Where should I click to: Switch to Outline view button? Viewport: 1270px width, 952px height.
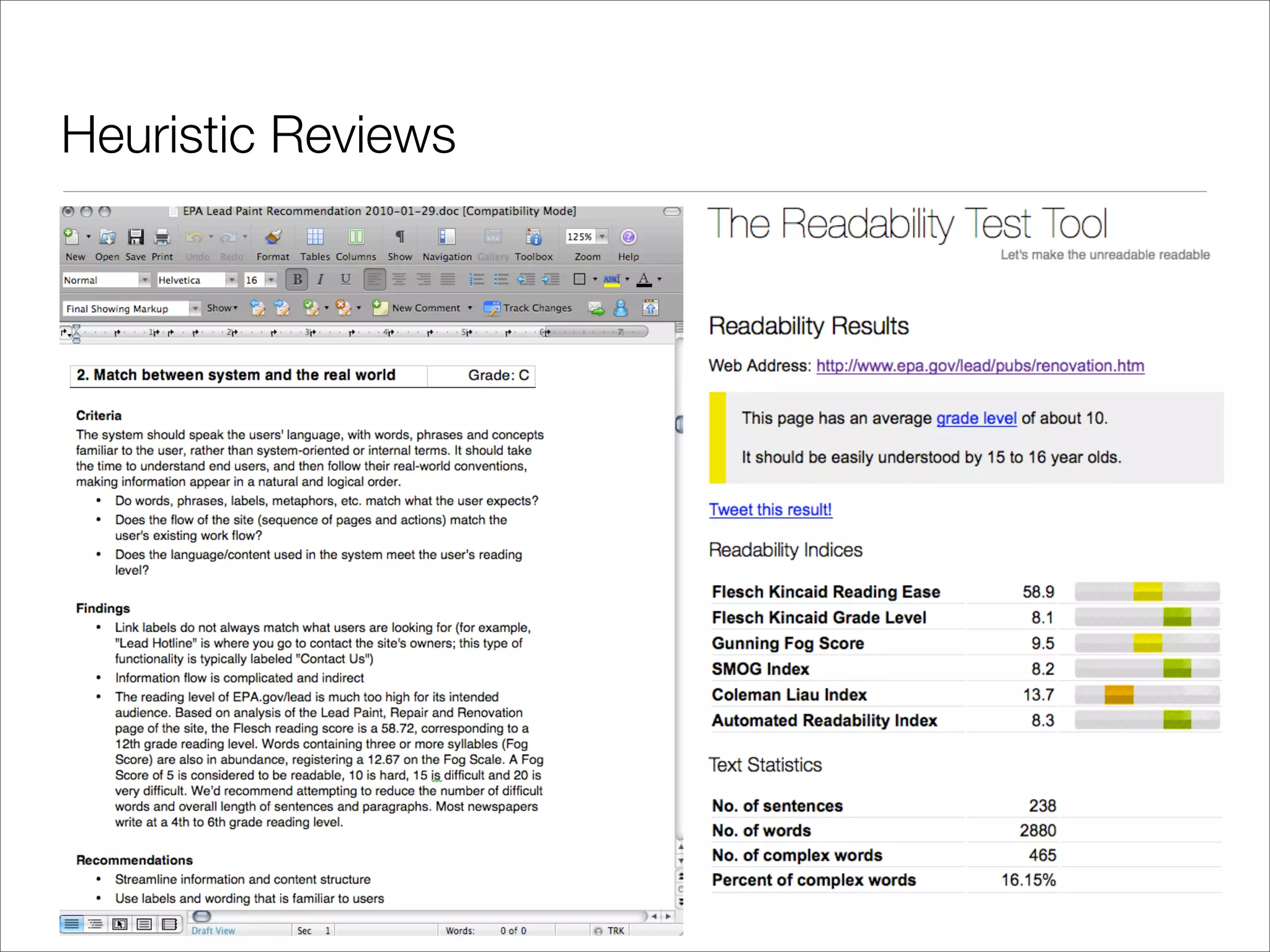click(x=95, y=924)
